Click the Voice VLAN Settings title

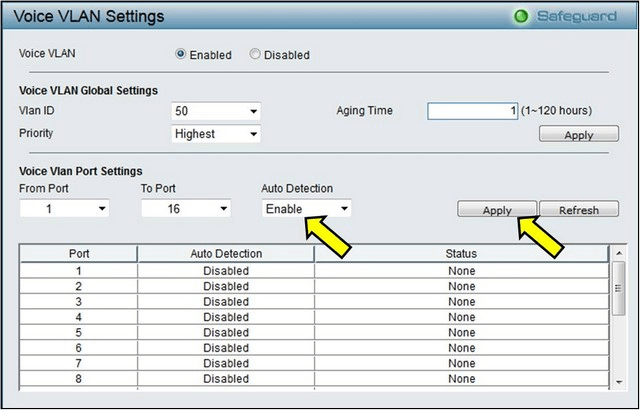coord(89,16)
